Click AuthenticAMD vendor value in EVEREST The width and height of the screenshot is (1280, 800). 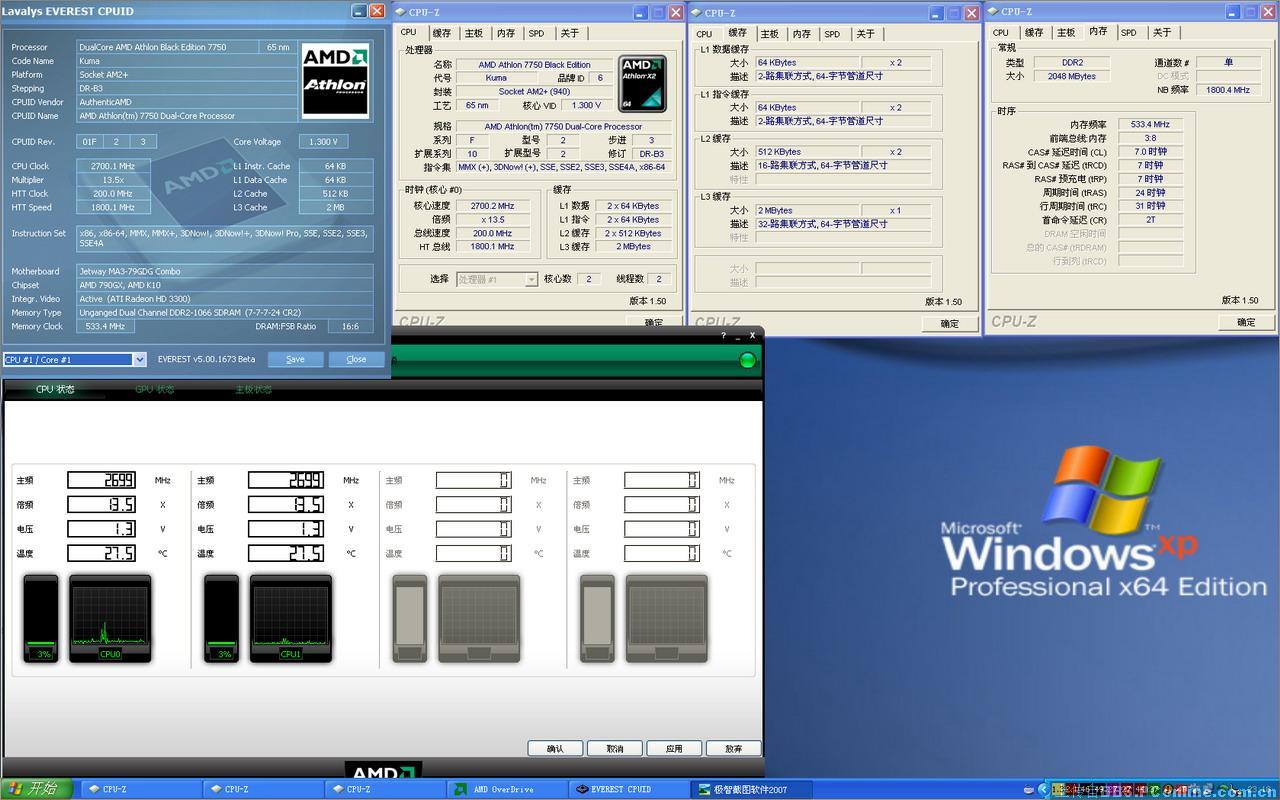tap(185, 102)
